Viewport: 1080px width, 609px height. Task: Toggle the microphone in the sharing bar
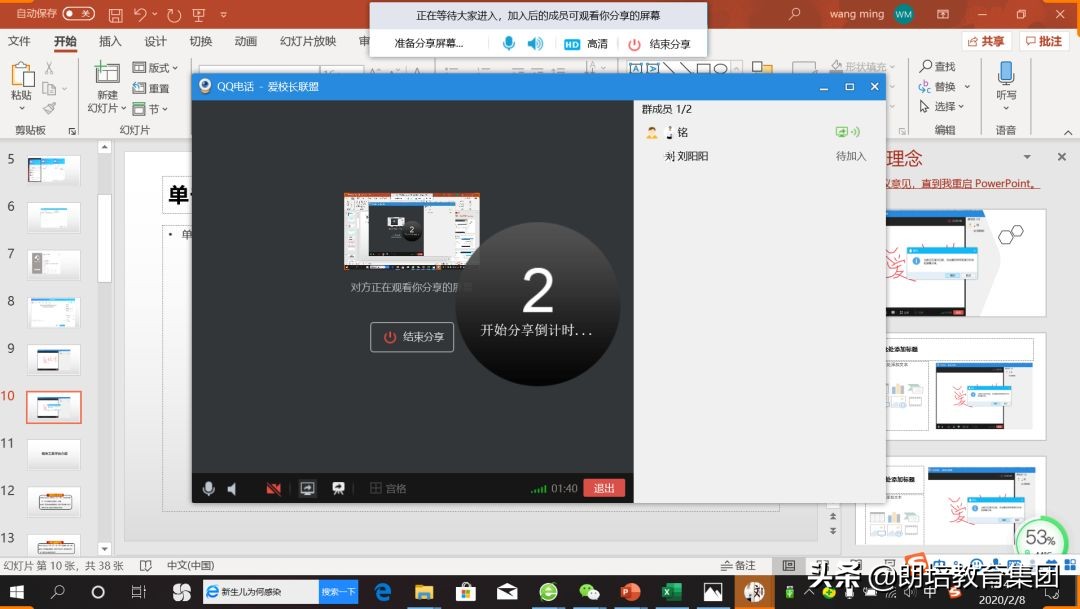point(508,43)
